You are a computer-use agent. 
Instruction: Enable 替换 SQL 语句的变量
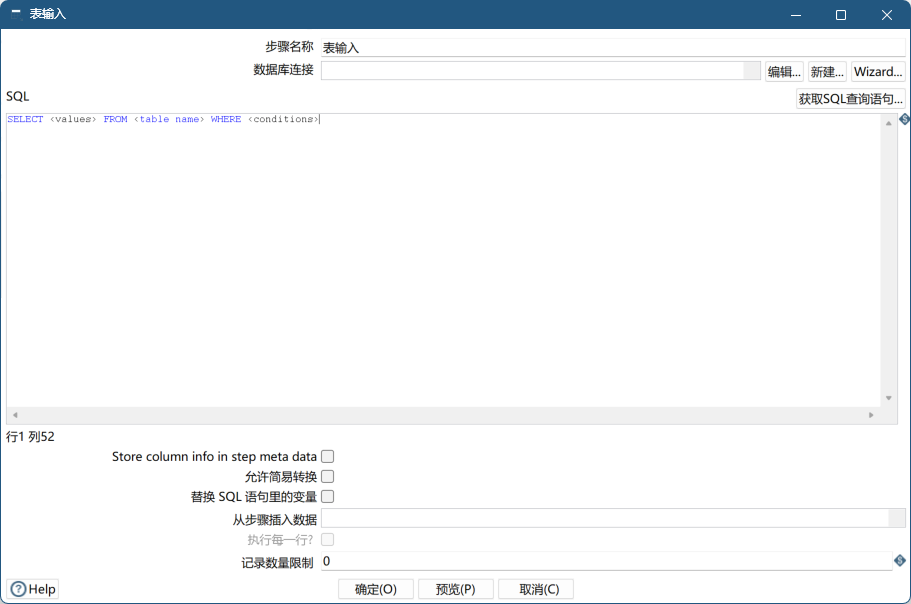pos(327,496)
